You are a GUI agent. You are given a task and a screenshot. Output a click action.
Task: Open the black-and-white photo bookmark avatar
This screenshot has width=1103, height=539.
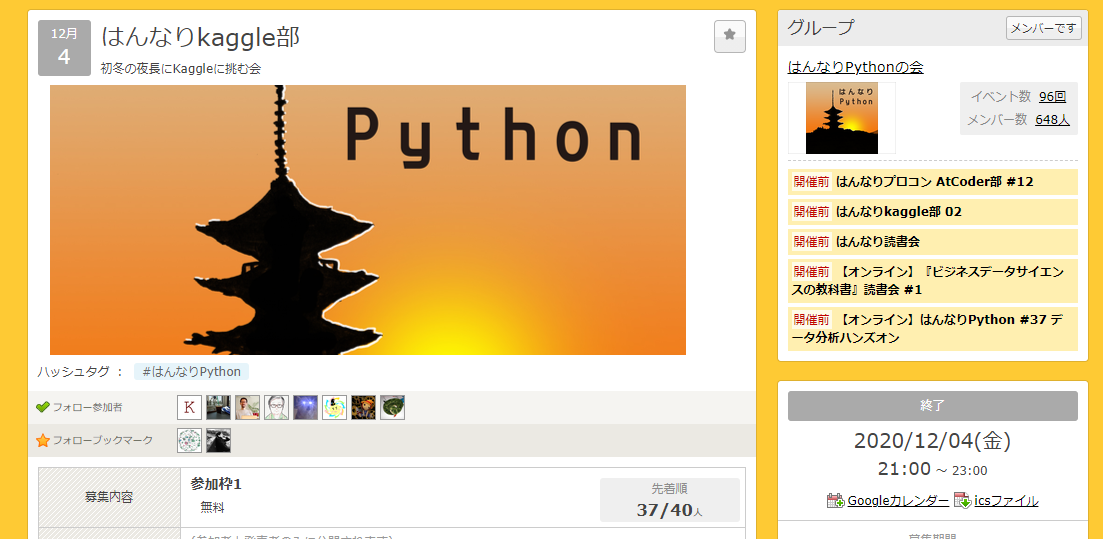[218, 440]
